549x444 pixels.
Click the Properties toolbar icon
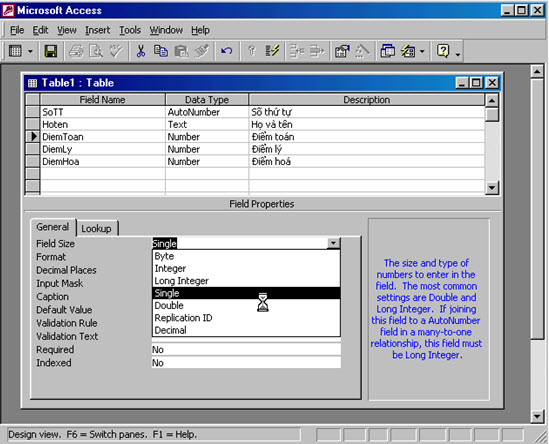[x=342, y=51]
